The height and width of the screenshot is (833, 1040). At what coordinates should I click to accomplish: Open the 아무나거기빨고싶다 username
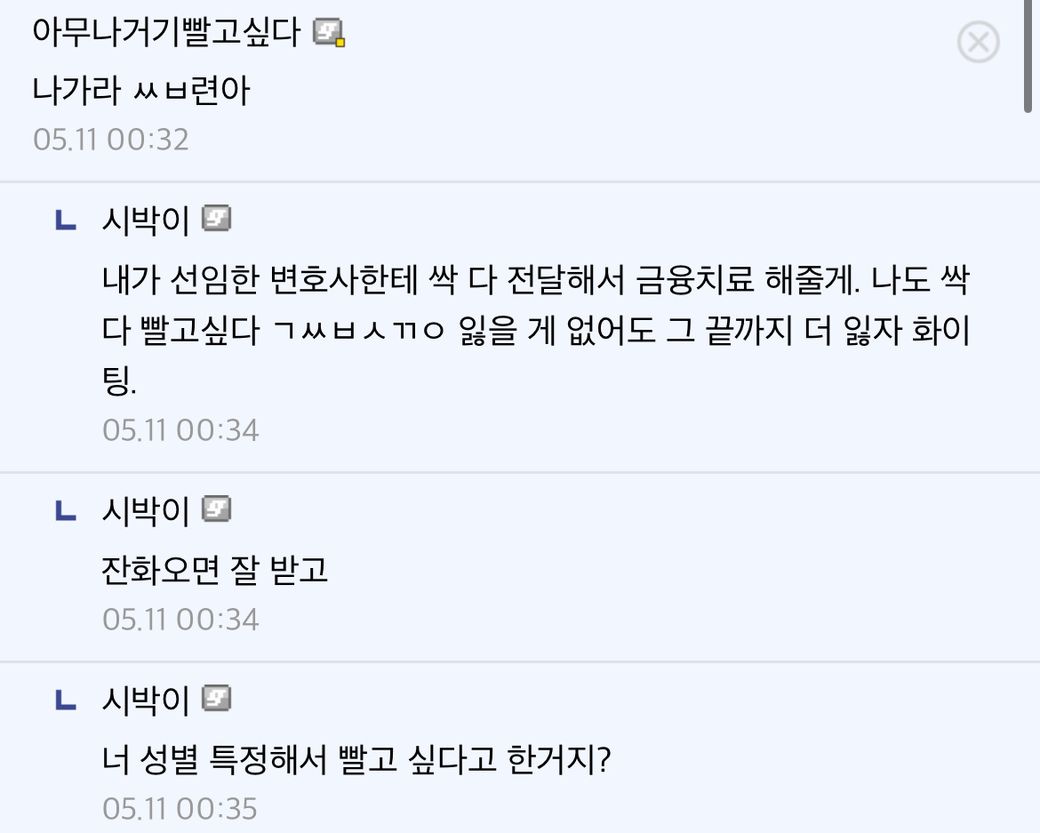166,33
